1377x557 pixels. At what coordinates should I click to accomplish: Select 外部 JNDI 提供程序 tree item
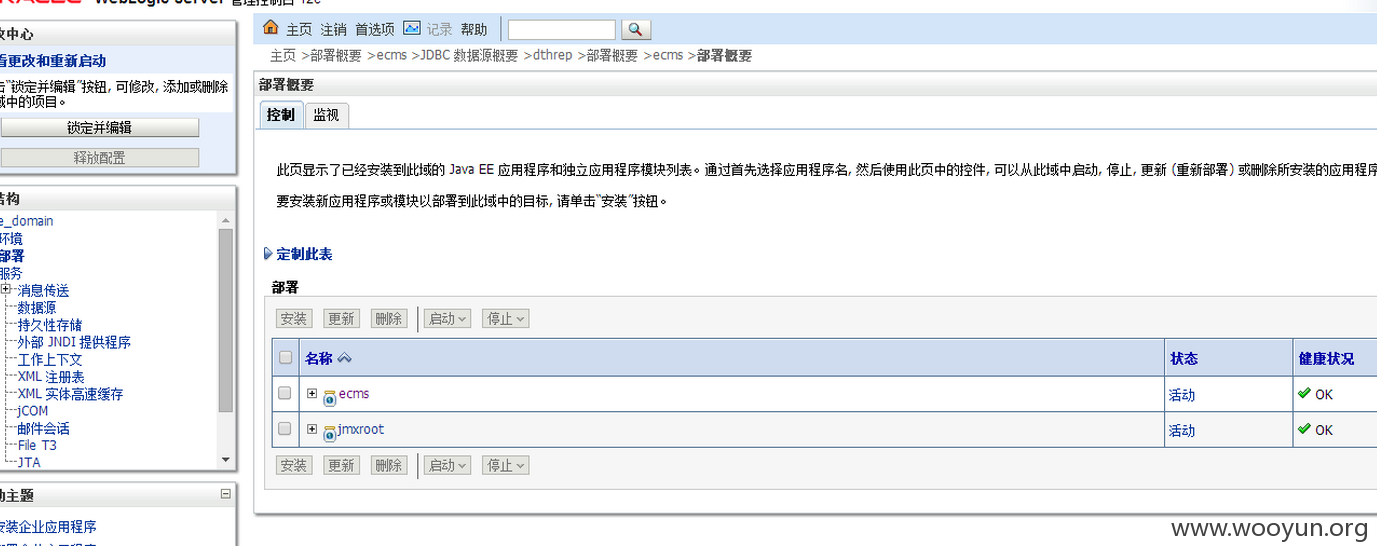coord(74,342)
